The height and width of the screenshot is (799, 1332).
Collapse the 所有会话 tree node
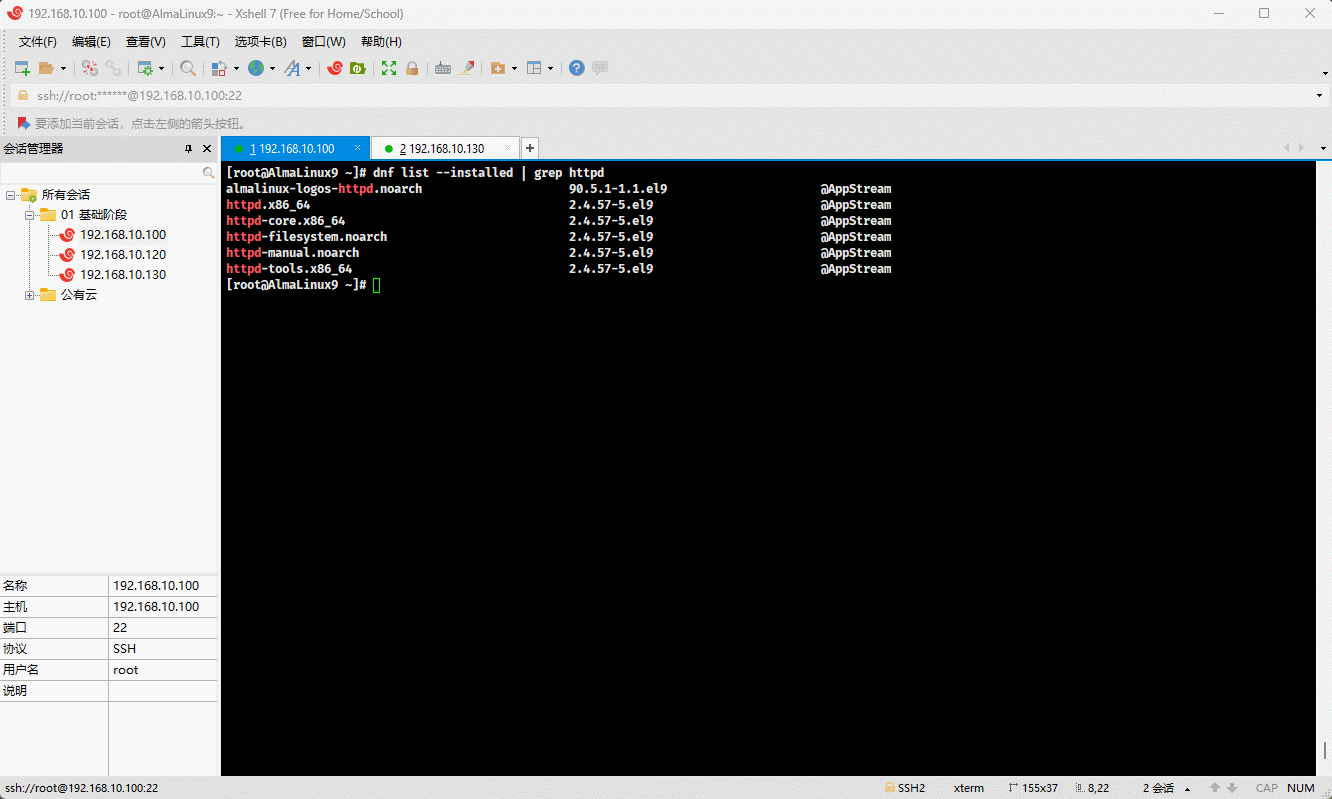point(11,195)
